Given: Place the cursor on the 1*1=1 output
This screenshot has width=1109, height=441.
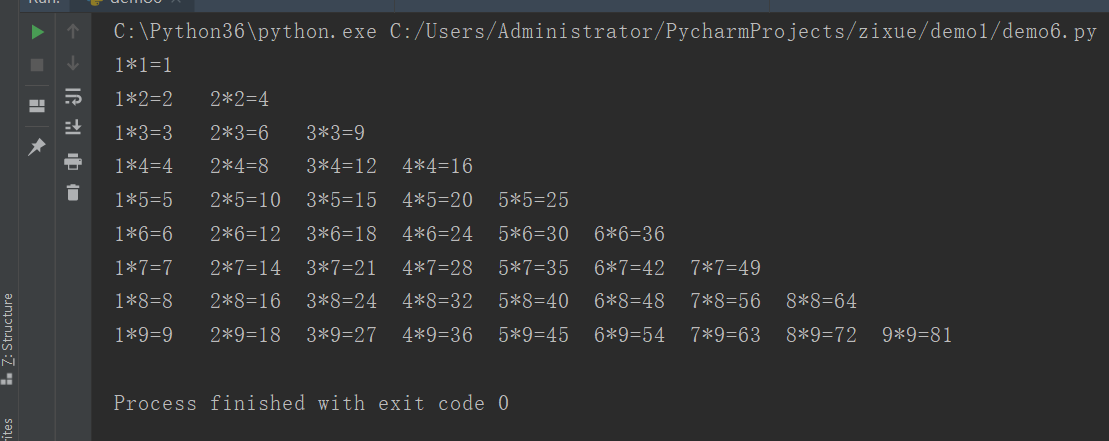Looking at the screenshot, I should tap(143, 66).
